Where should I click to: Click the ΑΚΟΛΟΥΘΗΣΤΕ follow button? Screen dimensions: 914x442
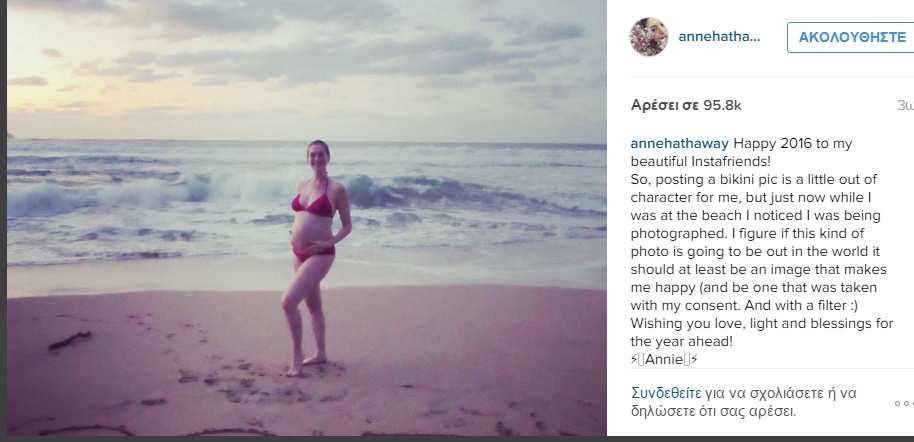click(x=852, y=37)
